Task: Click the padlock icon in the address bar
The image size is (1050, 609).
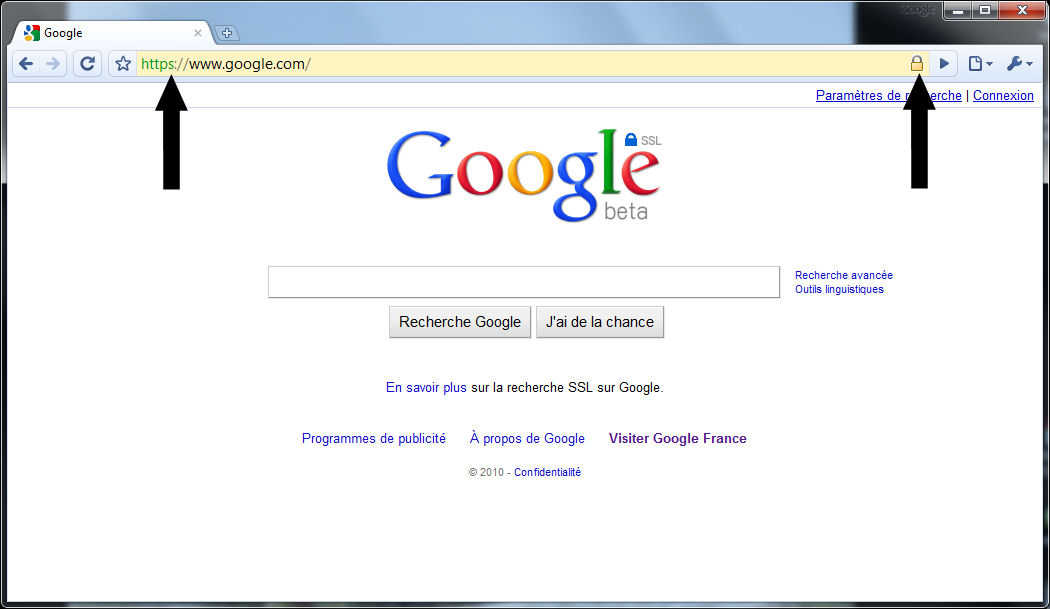Action: [x=916, y=63]
